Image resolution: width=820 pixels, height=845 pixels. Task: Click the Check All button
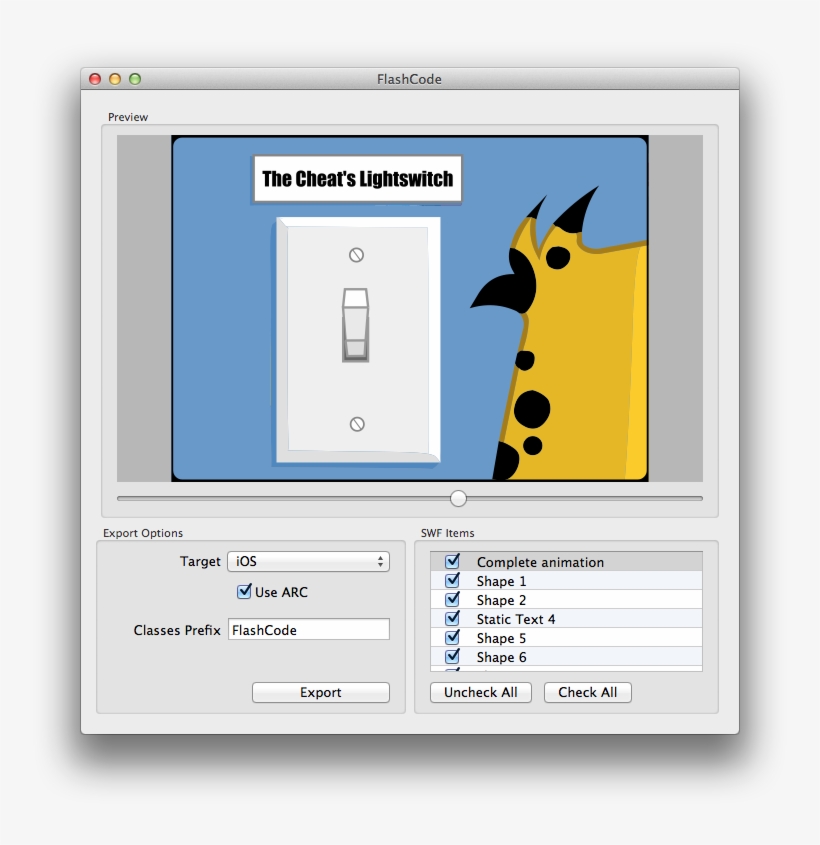[588, 692]
